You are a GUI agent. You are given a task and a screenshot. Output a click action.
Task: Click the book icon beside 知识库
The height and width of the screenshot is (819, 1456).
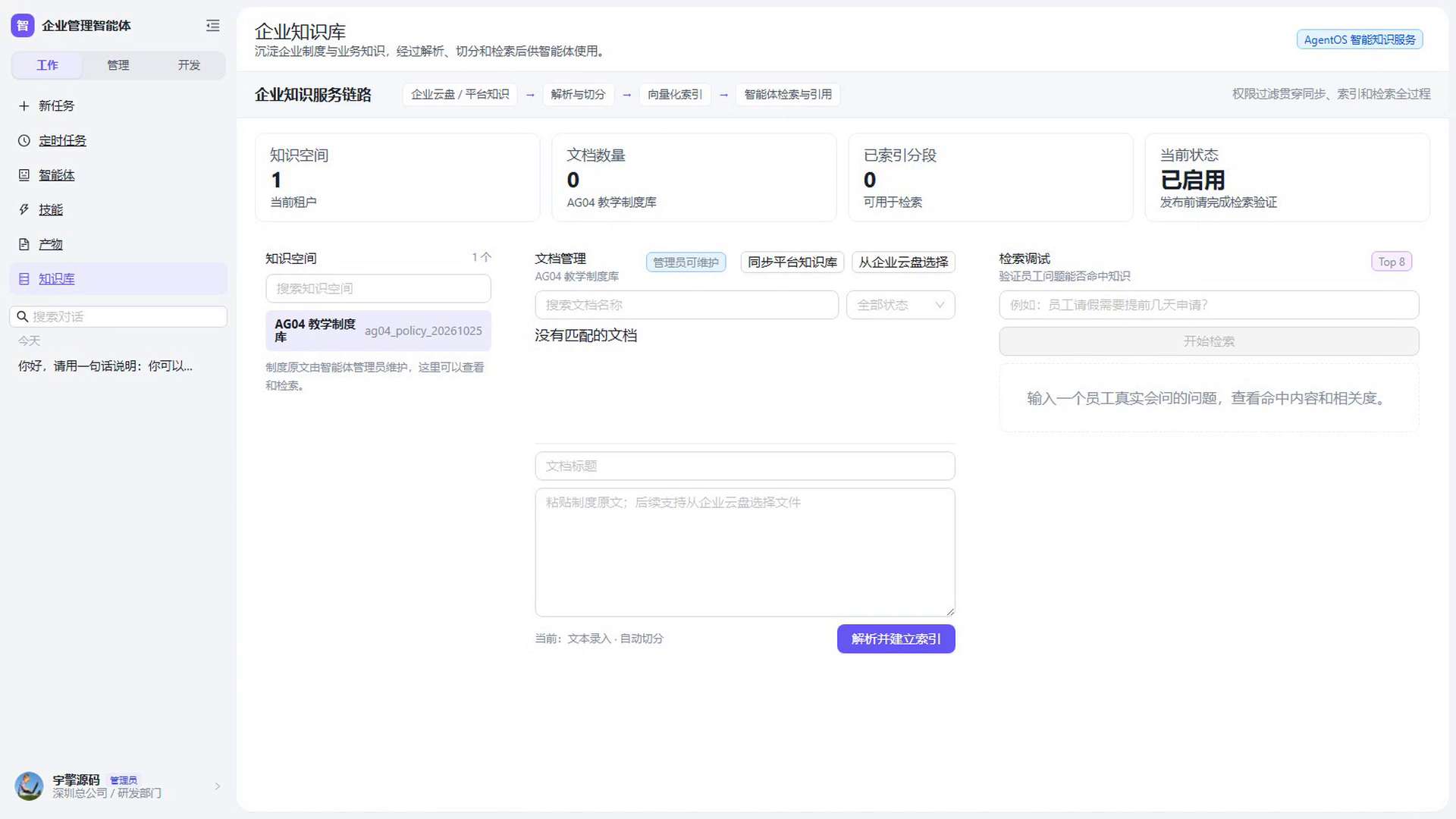pyautogui.click(x=24, y=279)
